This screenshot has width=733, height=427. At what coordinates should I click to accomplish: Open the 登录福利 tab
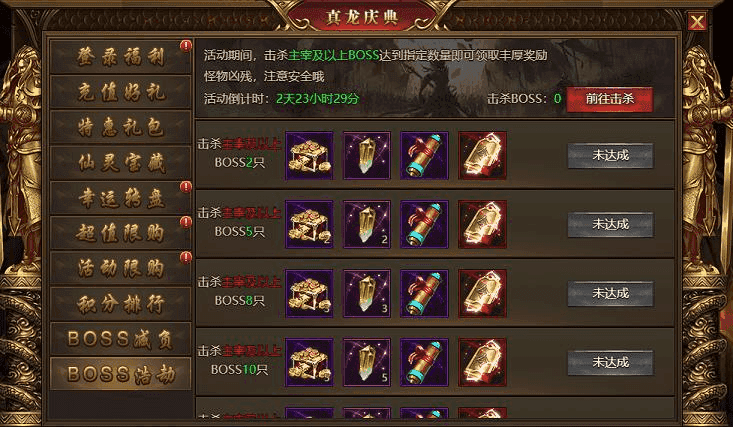coord(121,57)
